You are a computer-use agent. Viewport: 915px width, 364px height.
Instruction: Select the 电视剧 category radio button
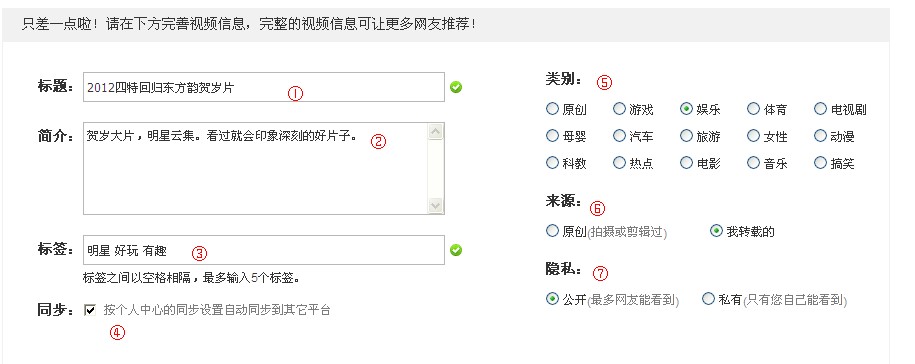[x=820, y=108]
